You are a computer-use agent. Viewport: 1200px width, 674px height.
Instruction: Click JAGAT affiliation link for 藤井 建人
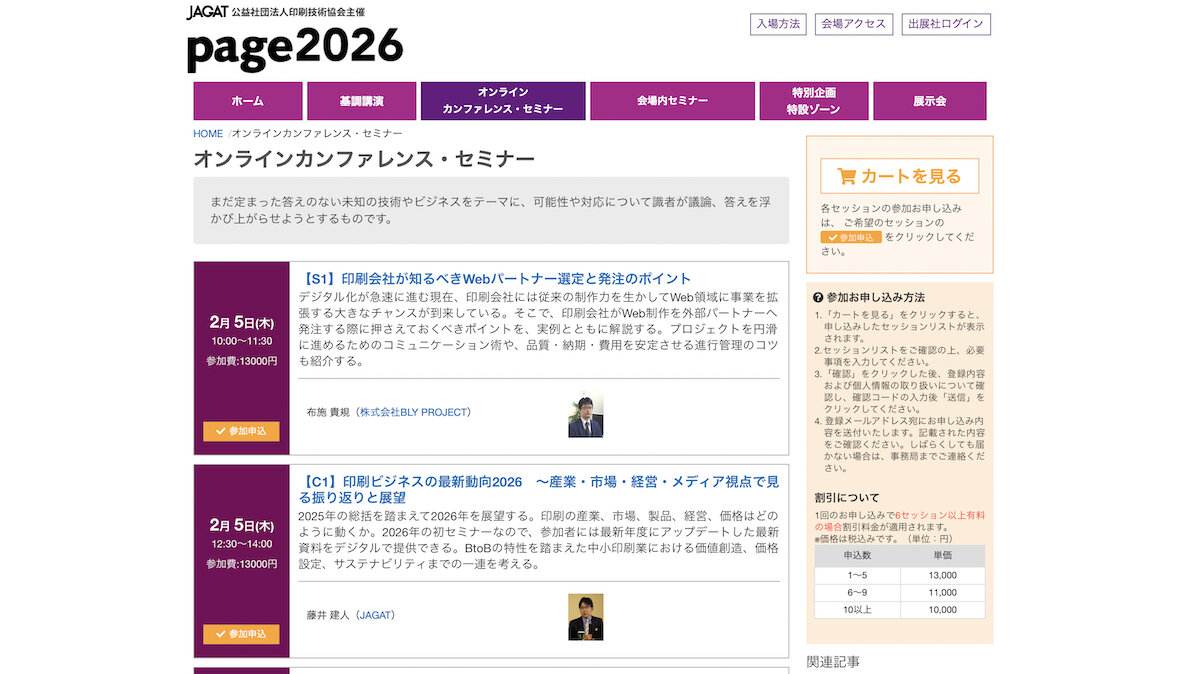[x=375, y=615]
